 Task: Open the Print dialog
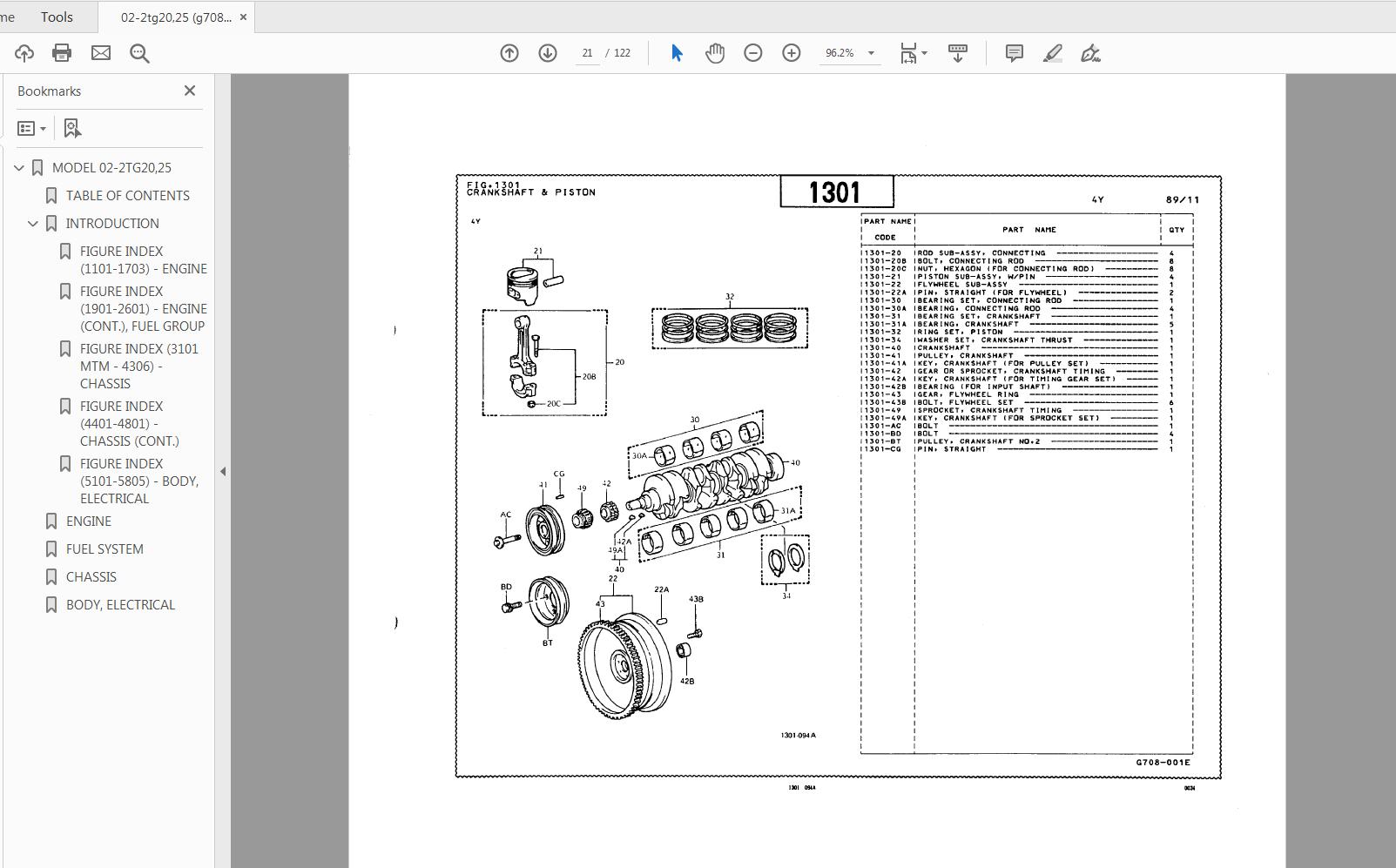[x=60, y=52]
